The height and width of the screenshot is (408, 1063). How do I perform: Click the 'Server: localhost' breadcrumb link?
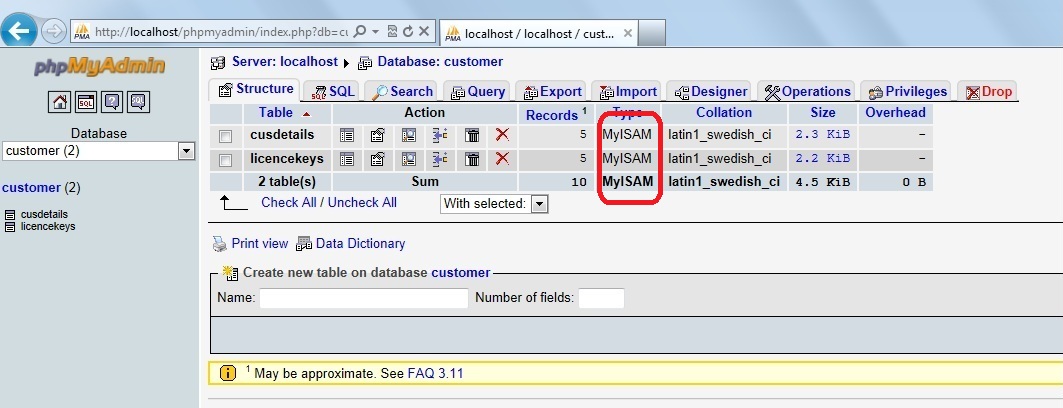[x=285, y=62]
